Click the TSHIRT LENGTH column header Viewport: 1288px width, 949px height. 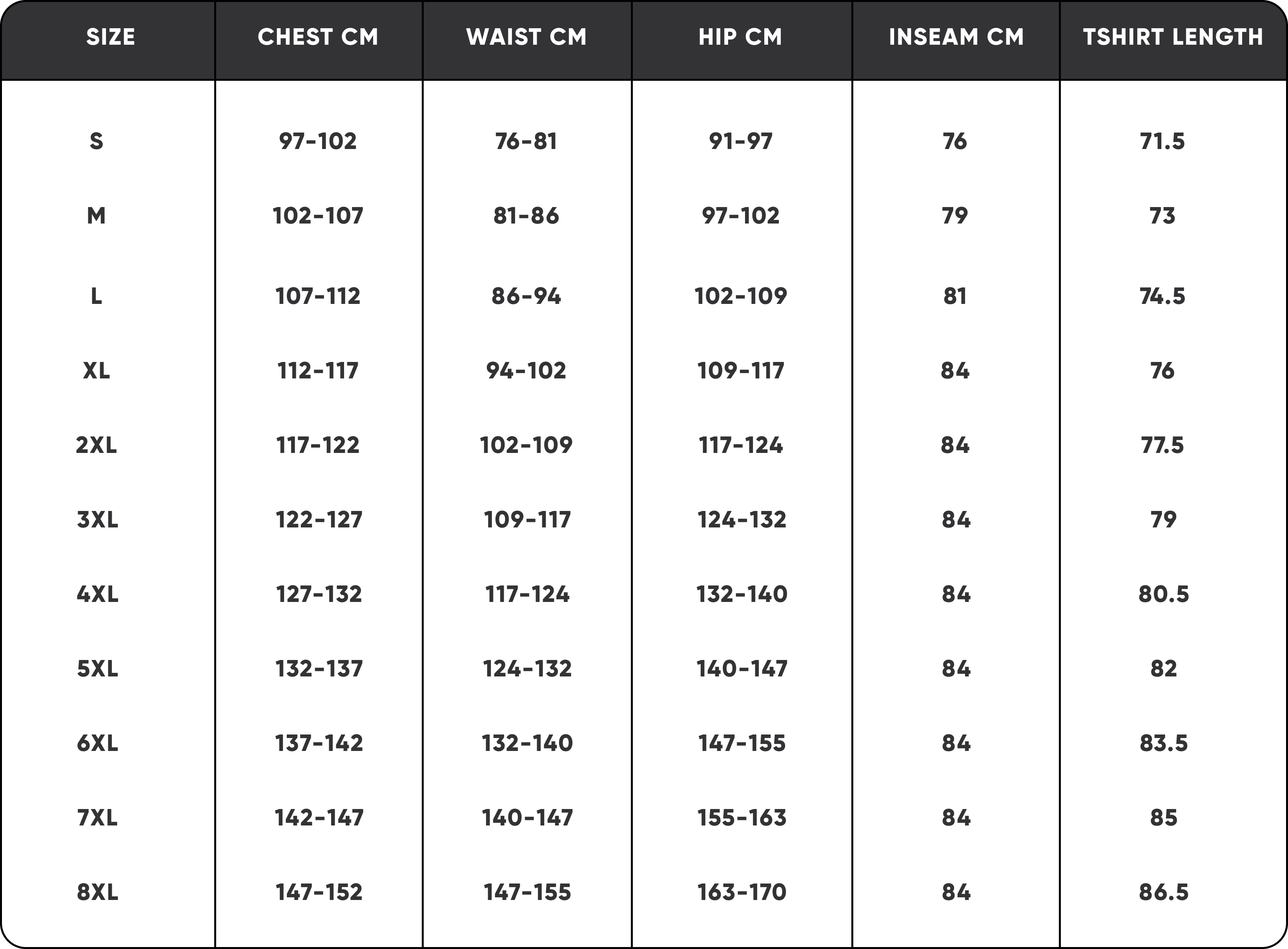point(1173,37)
